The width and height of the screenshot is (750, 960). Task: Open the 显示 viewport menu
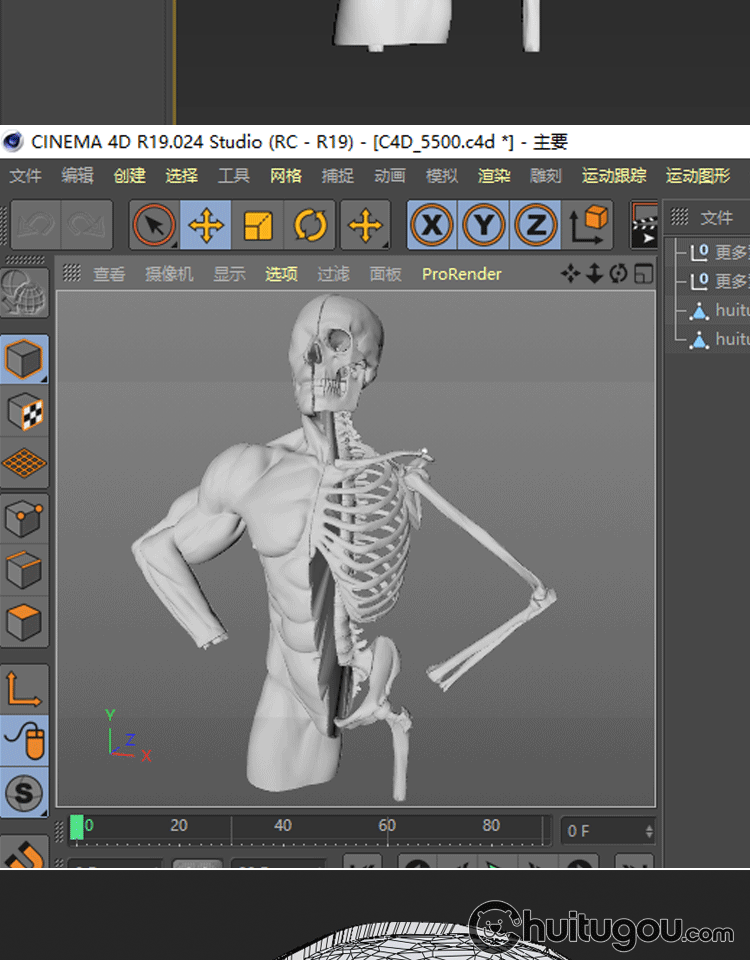coord(229,274)
